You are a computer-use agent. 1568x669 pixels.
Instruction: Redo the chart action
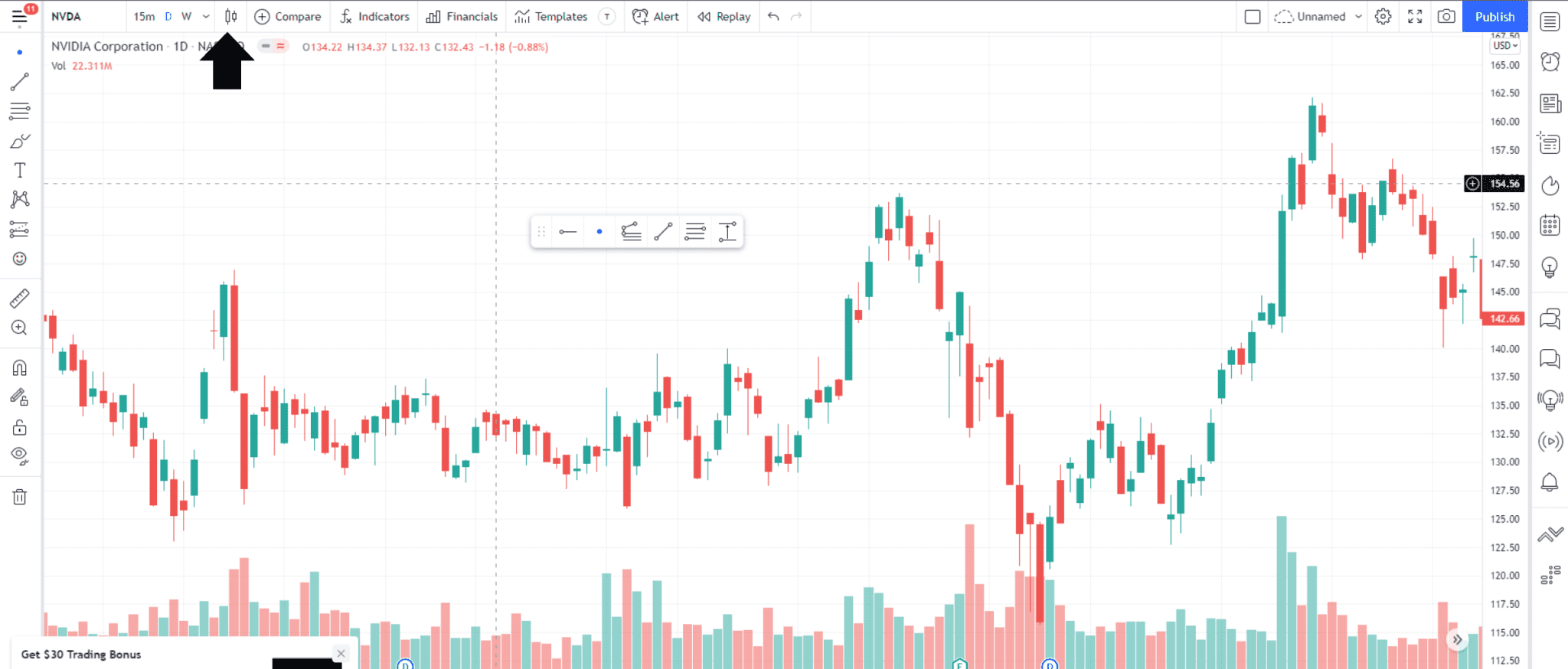pos(796,16)
